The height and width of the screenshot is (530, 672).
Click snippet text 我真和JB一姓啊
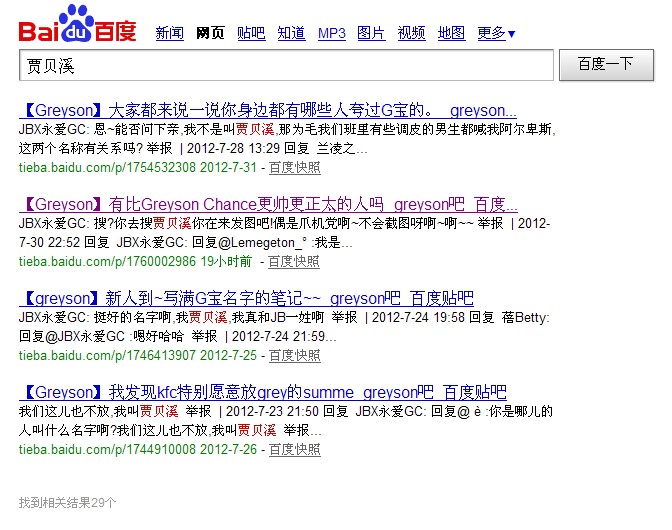[278, 317]
